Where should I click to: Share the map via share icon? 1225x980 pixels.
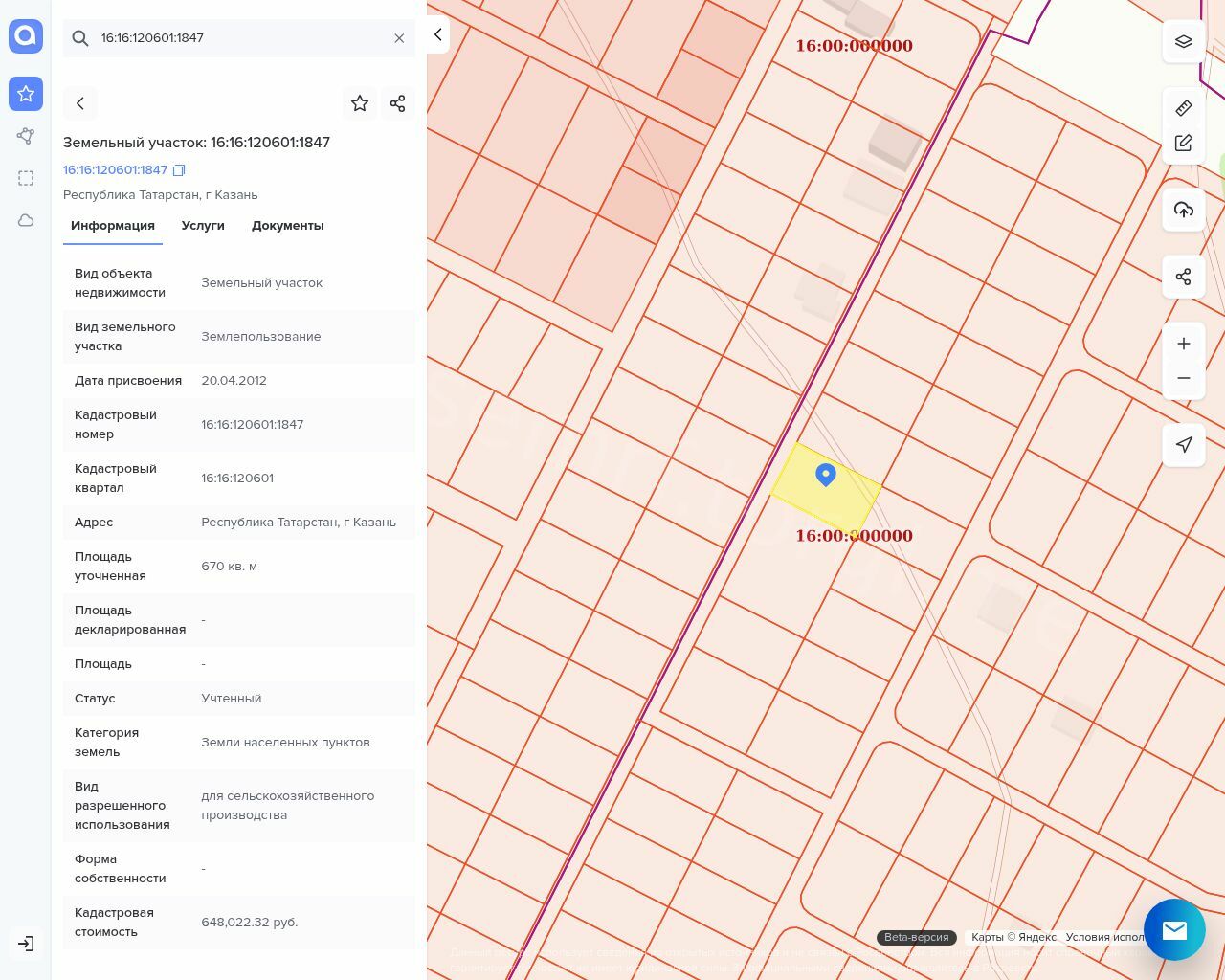pos(1183,278)
